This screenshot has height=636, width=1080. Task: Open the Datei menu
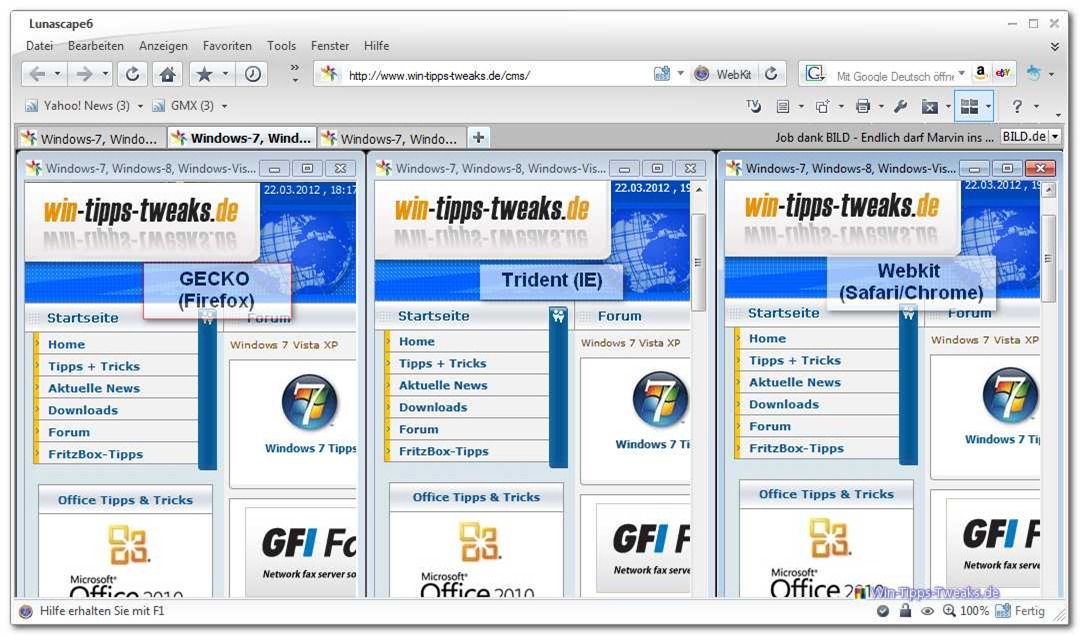coord(39,46)
